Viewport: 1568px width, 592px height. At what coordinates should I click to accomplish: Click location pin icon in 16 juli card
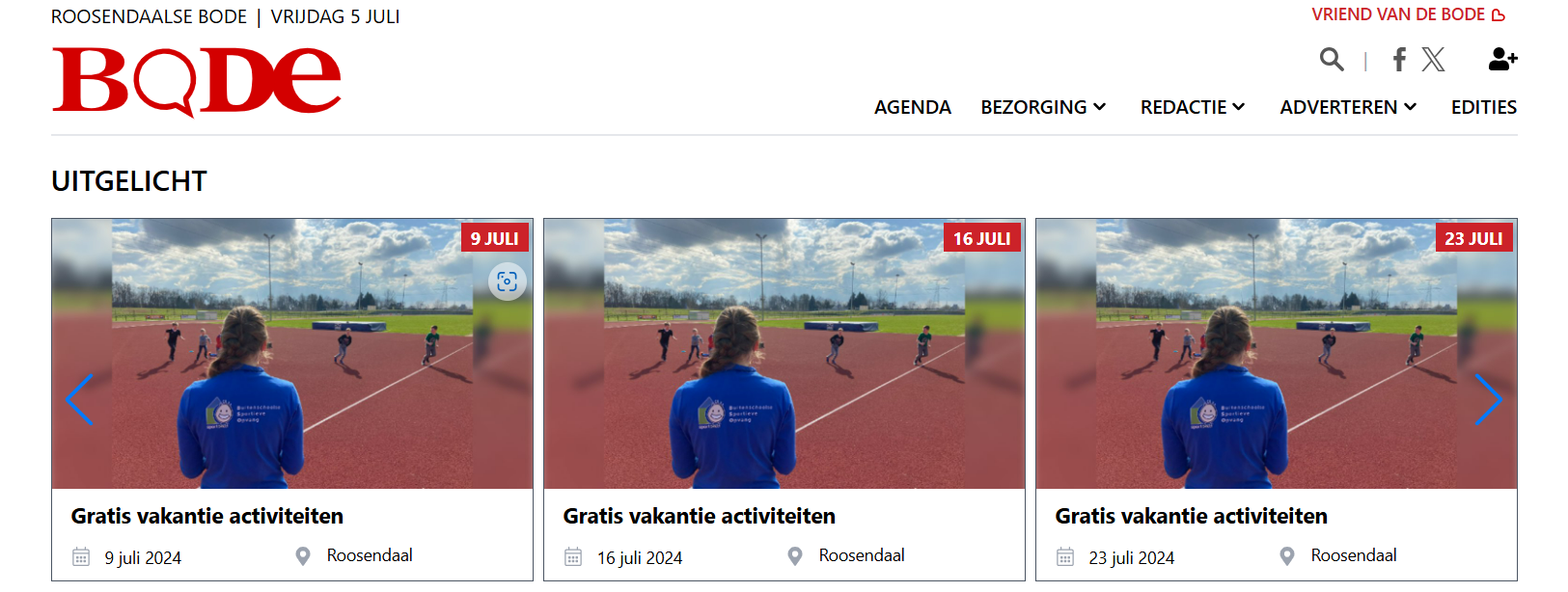tap(795, 556)
